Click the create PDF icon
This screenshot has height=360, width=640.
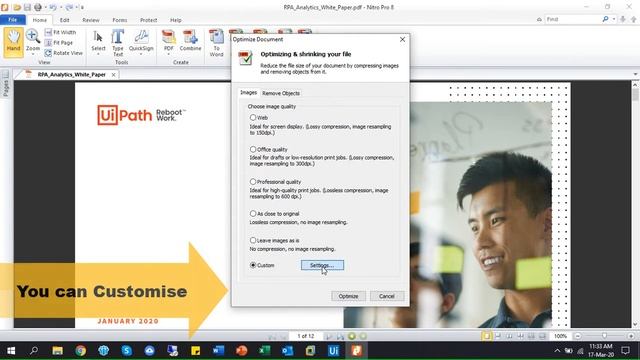(x=169, y=41)
